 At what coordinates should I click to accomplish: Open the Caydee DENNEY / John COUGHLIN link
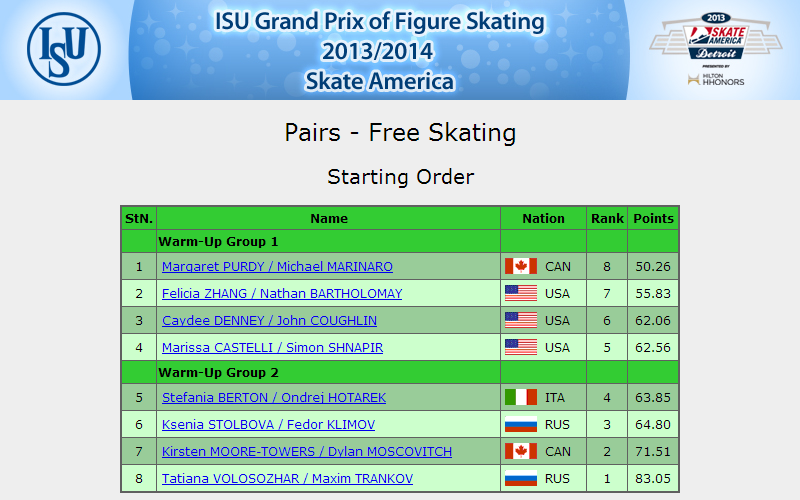click(x=269, y=321)
